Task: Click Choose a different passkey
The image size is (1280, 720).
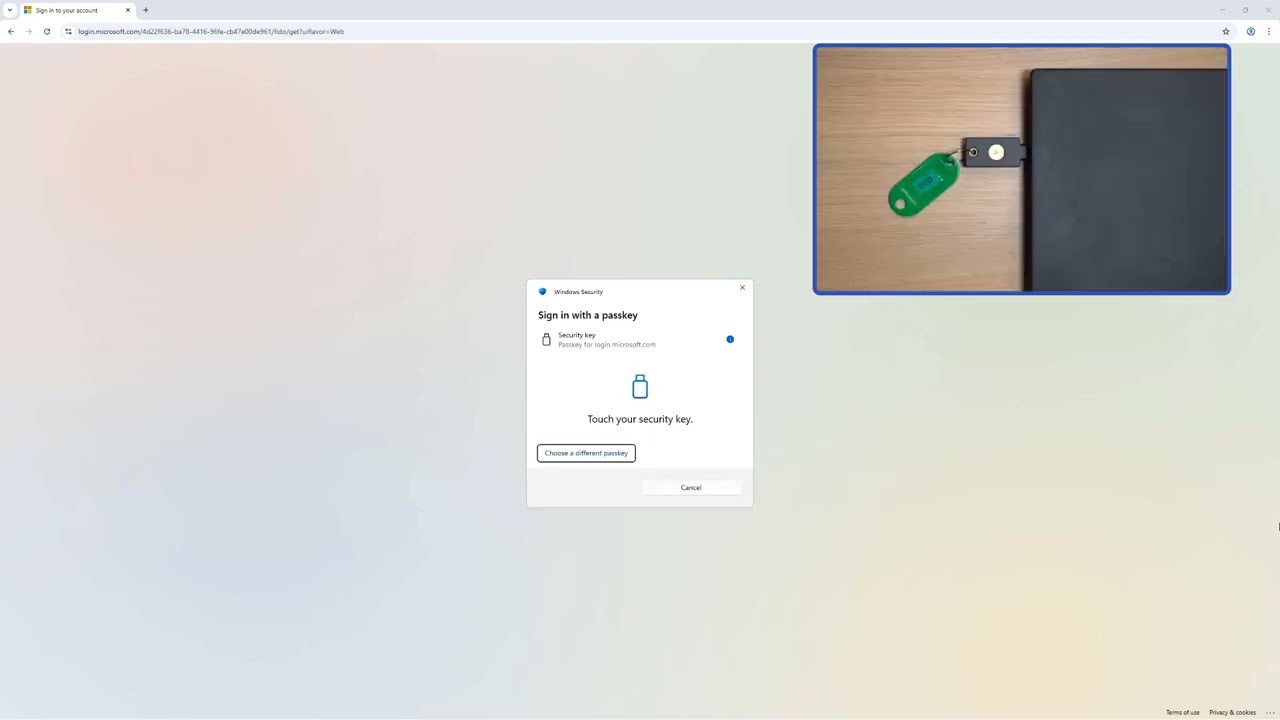Action: point(585,453)
